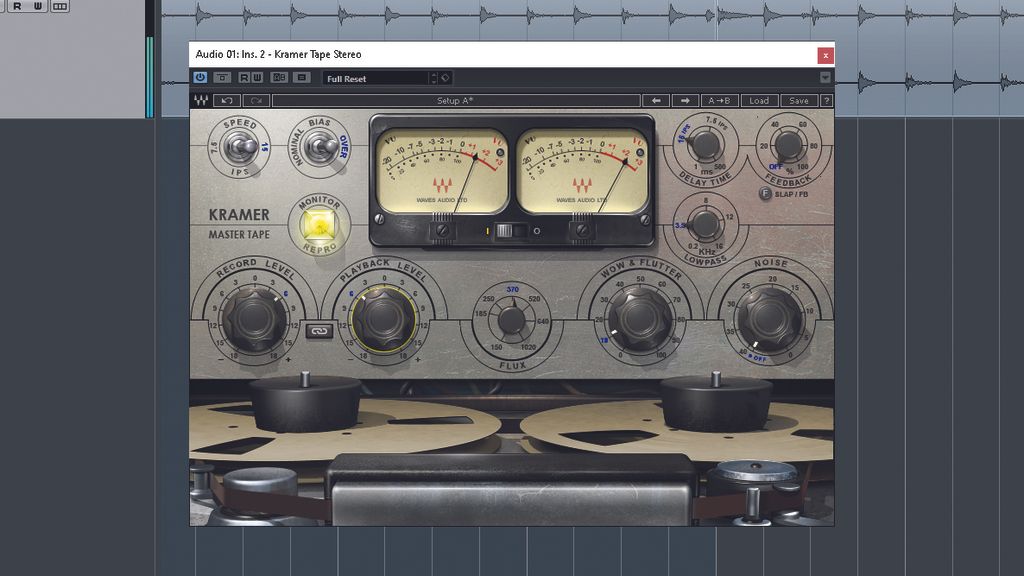This screenshot has height=576, width=1024.
Task: Expand the dropdown at the header's right edge
Action: click(826, 79)
